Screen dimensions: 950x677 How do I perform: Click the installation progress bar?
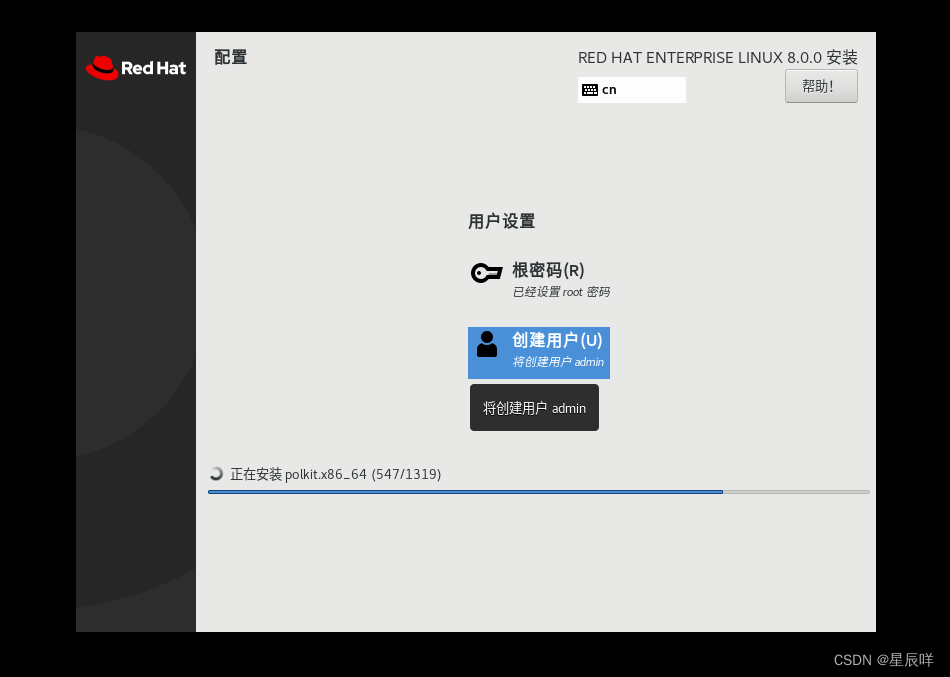[x=539, y=492]
